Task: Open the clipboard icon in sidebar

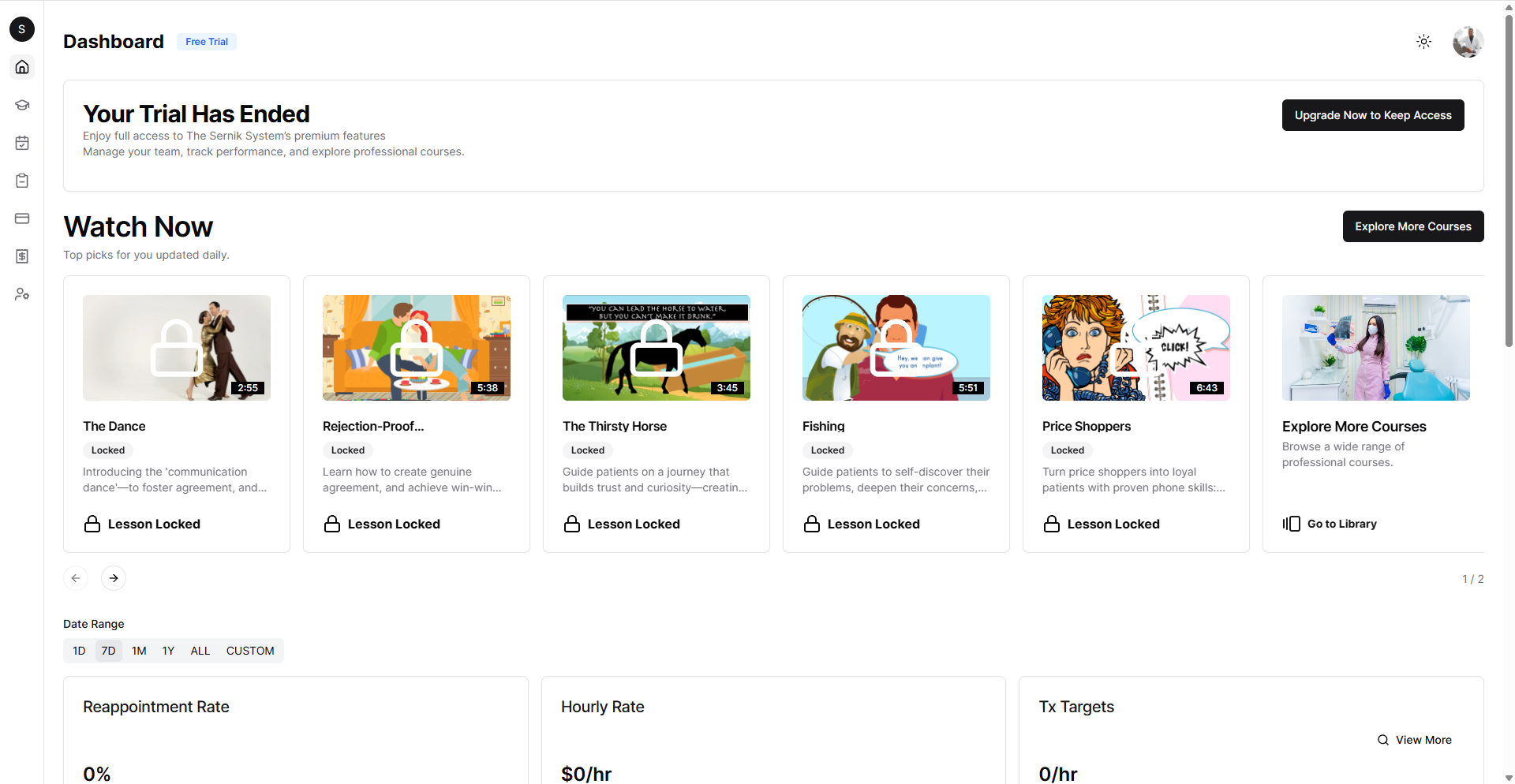Action: [22, 181]
